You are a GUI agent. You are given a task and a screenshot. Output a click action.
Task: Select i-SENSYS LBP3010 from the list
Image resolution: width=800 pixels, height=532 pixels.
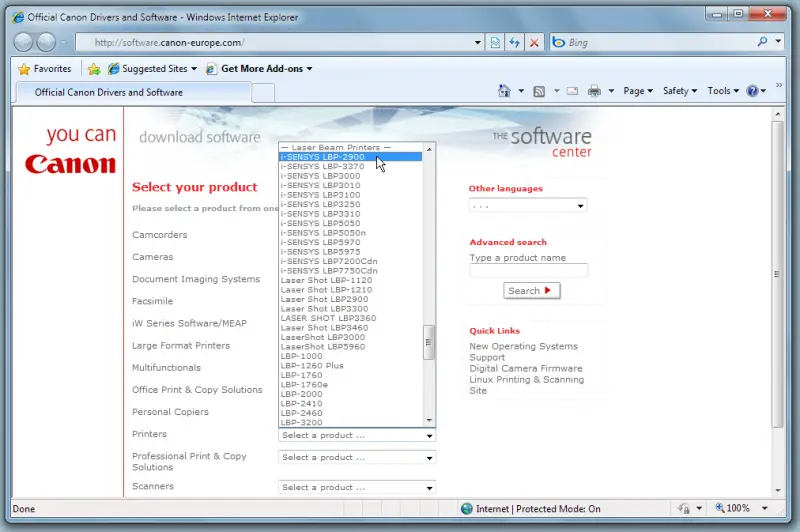[351, 185]
